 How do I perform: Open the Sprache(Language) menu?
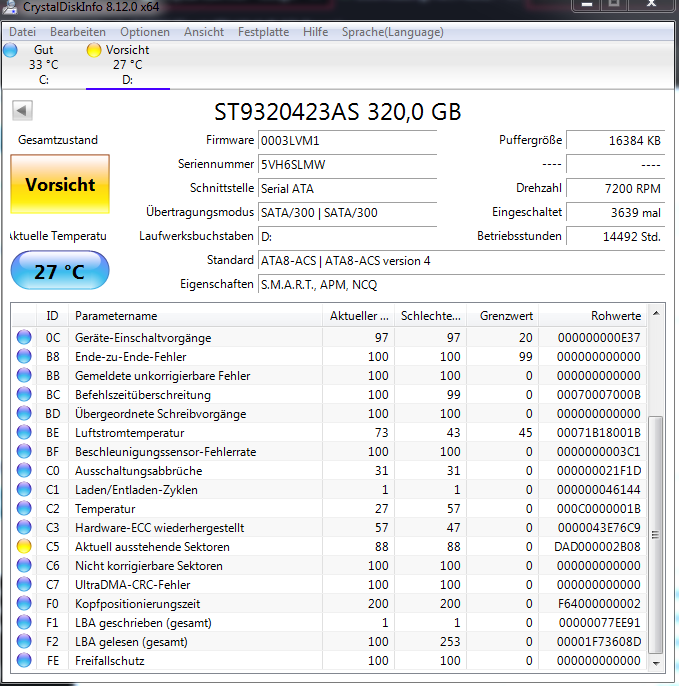tap(392, 32)
